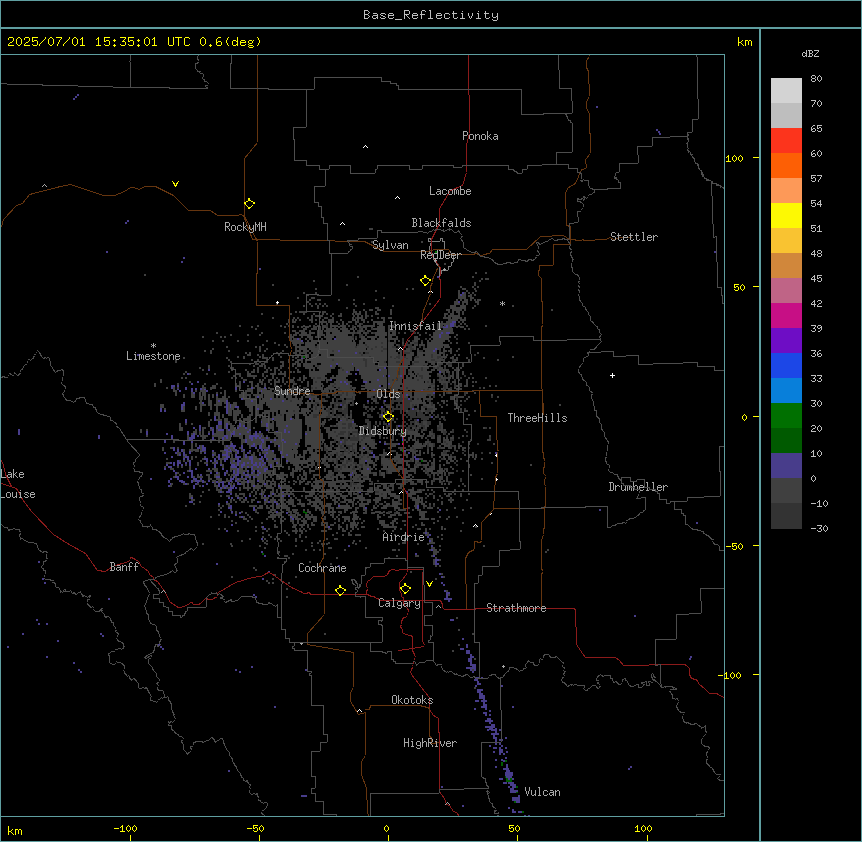Click the yellow diamond marker south of RedDeer

click(x=426, y=281)
